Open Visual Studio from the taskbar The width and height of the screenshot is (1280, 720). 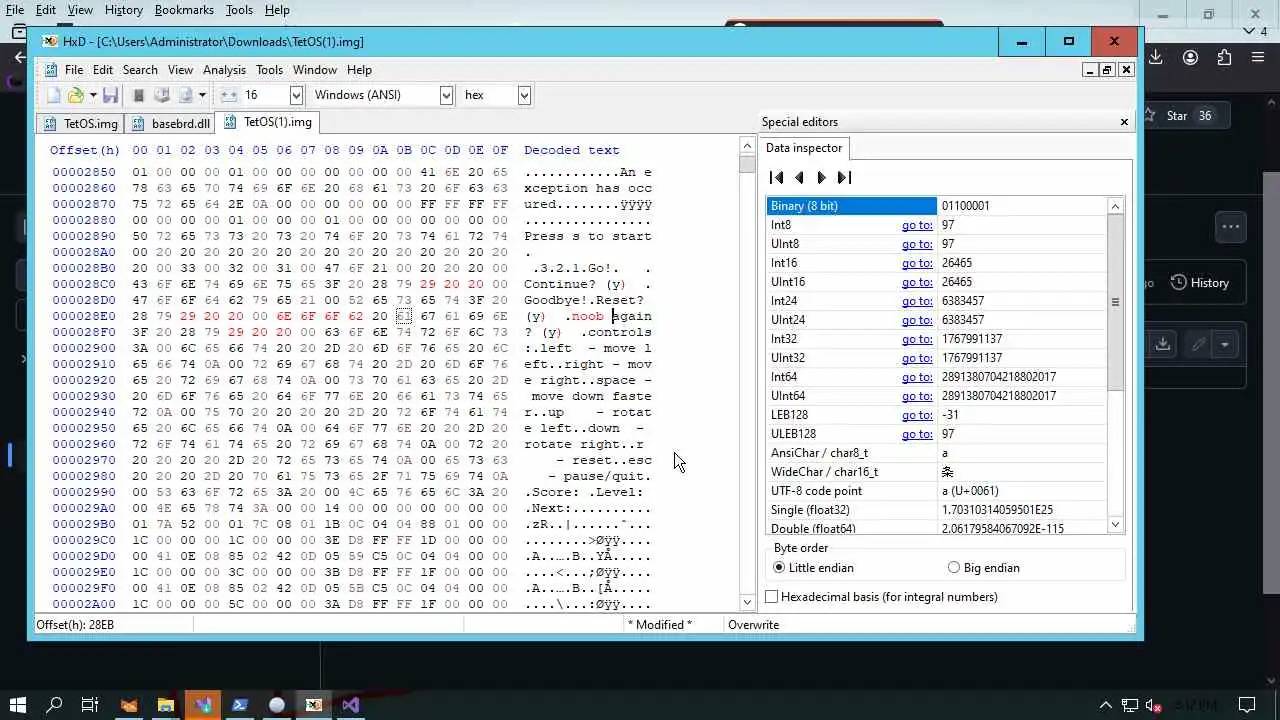(350, 705)
